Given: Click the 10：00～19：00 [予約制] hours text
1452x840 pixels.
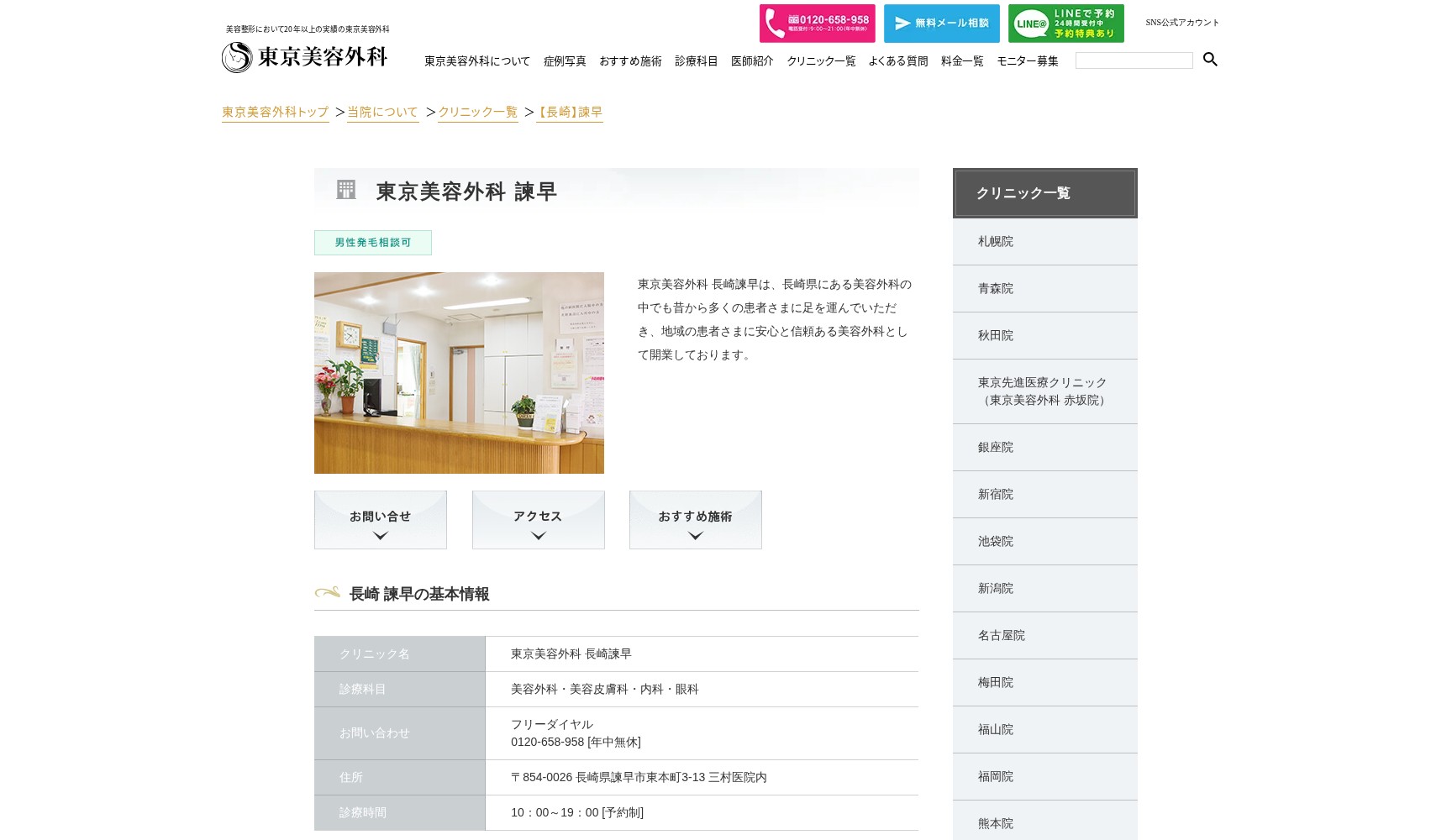Looking at the screenshot, I should [x=577, y=813].
